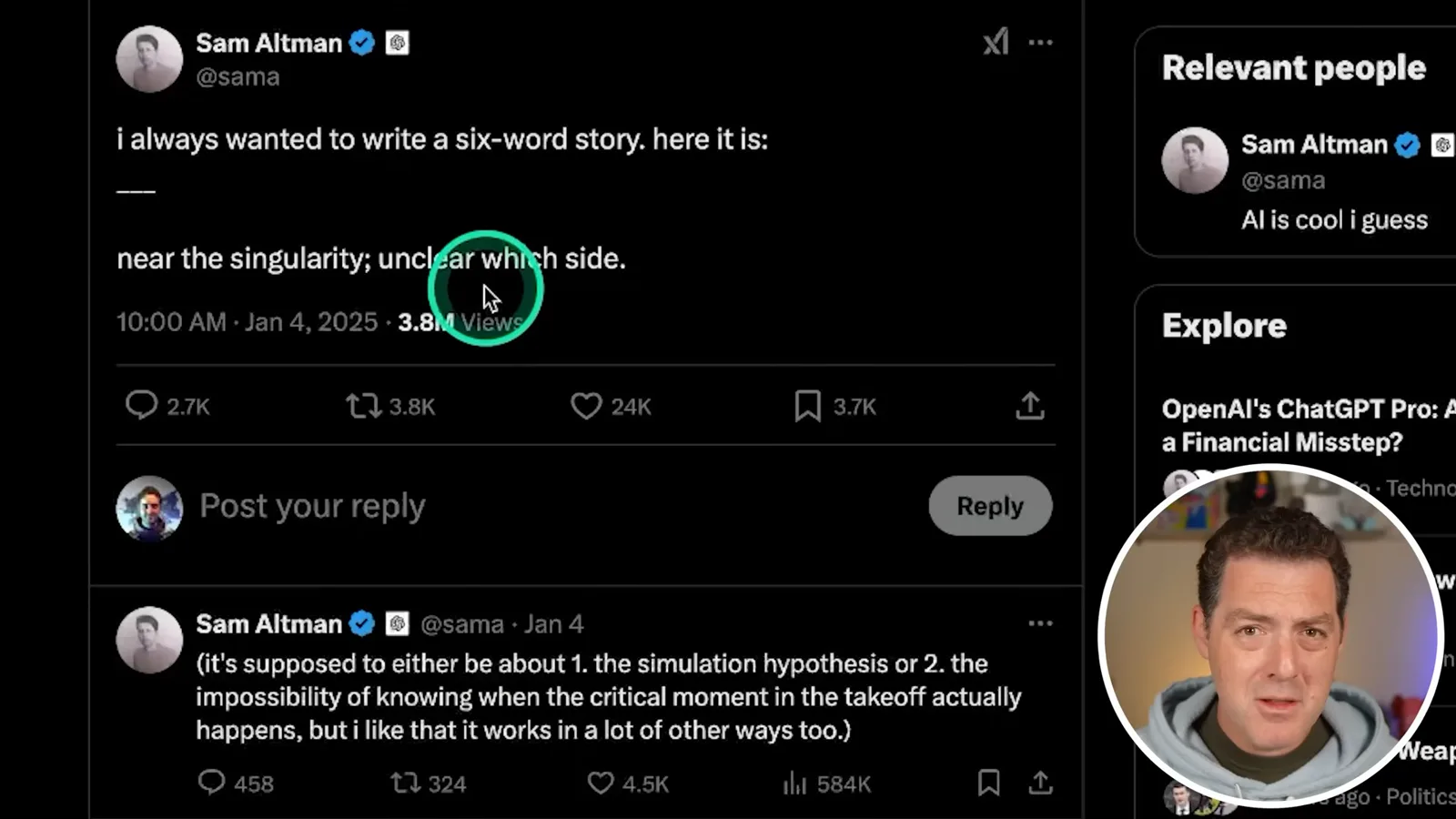Open @sama handle under main tweet author
This screenshot has width=1456, height=819.
click(x=238, y=76)
